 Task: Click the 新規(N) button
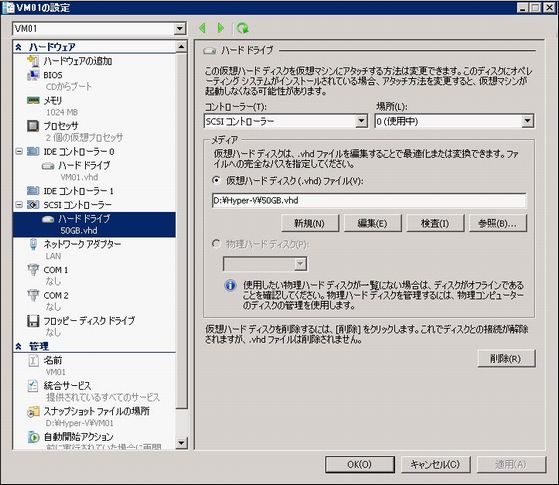pos(309,224)
